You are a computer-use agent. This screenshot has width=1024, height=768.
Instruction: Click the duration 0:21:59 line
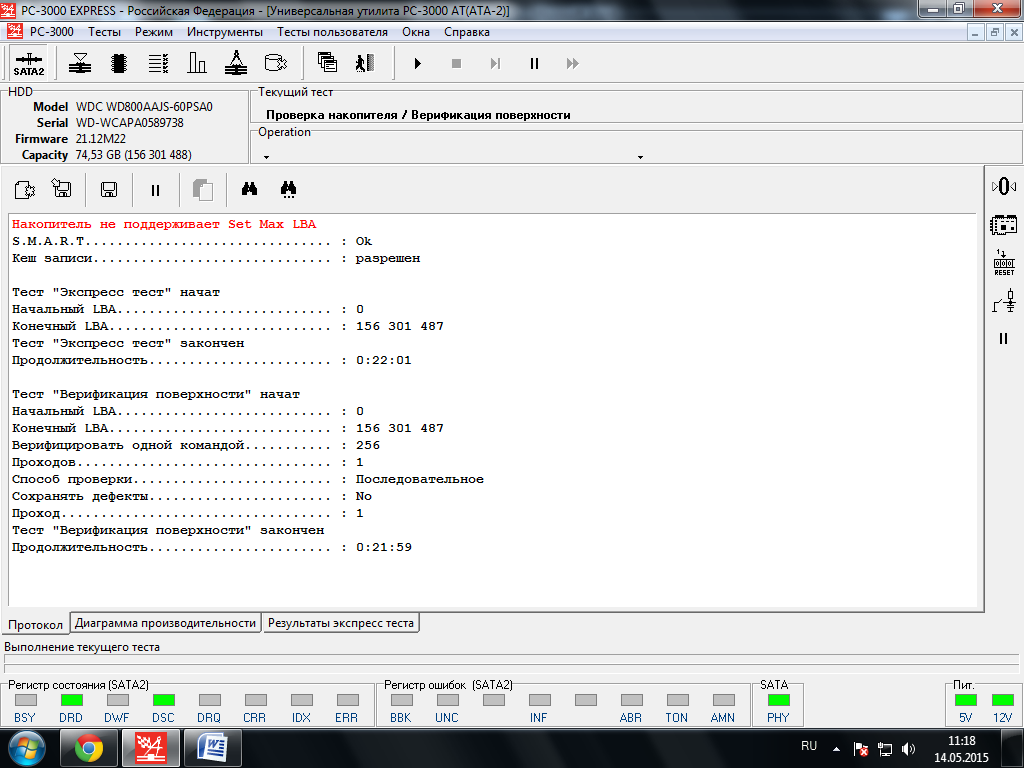[212, 547]
